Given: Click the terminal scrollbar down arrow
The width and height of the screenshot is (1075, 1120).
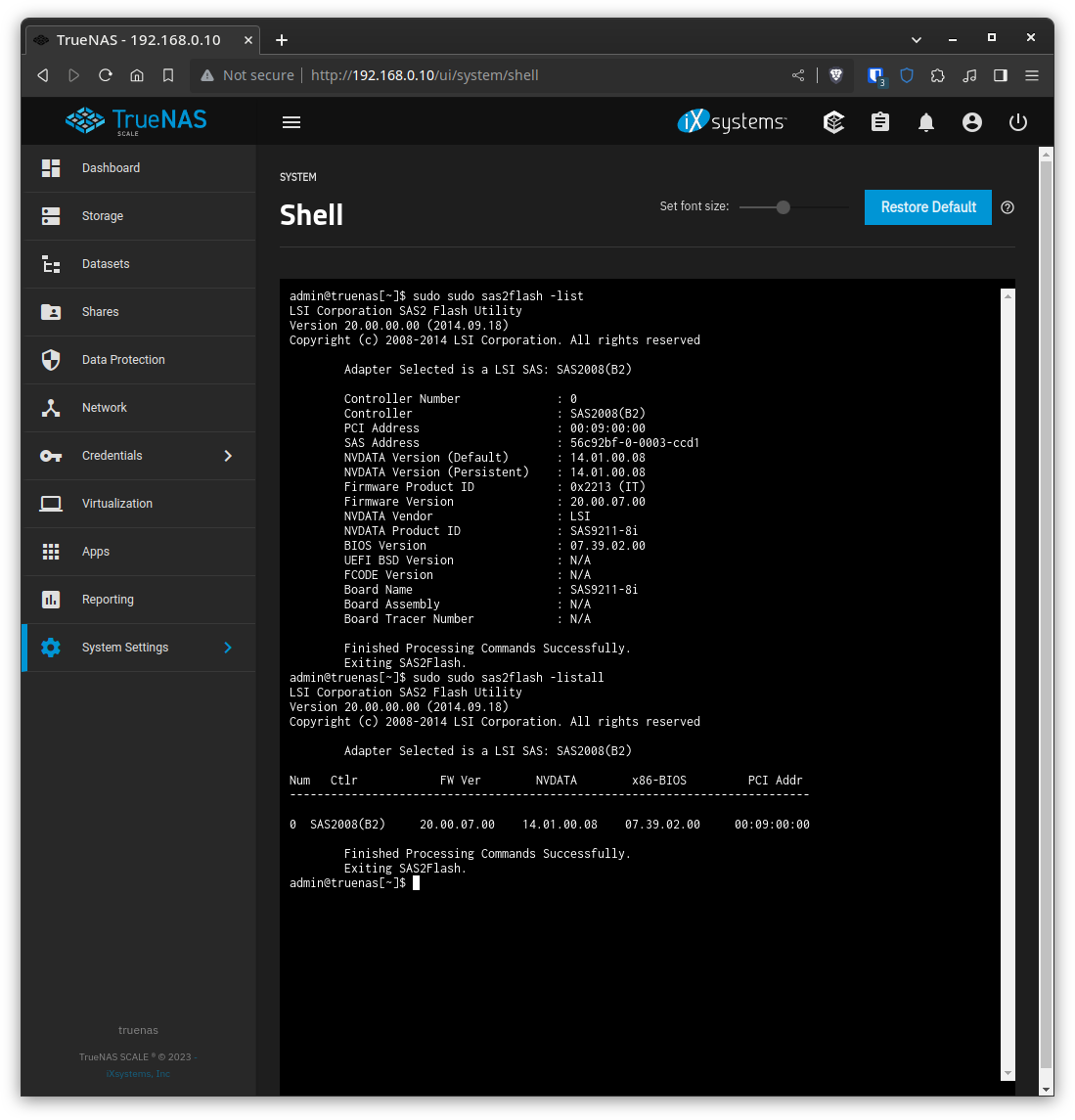Looking at the screenshot, I should (1008, 1073).
